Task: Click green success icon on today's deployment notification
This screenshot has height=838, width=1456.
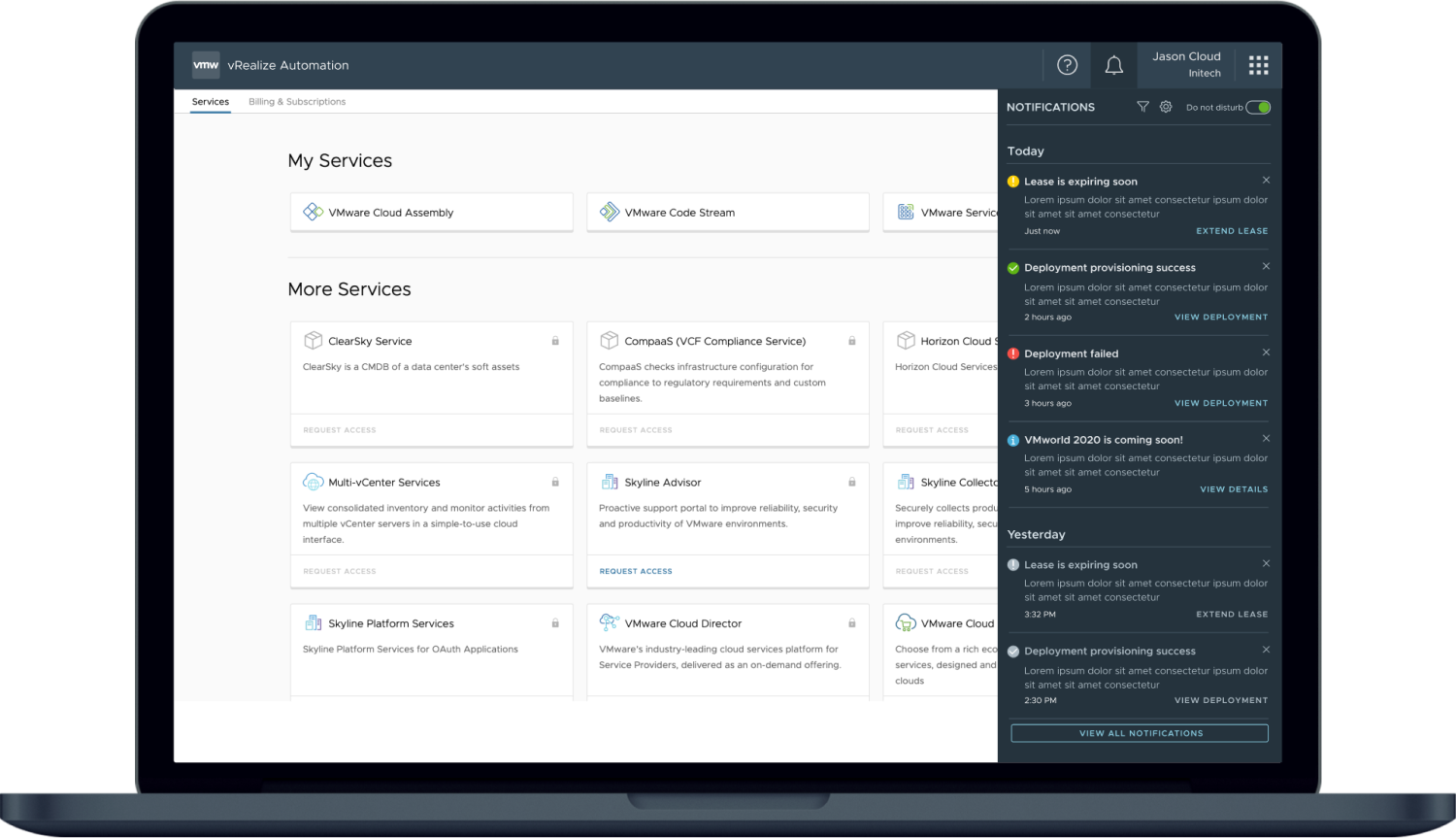Action: pos(1013,268)
